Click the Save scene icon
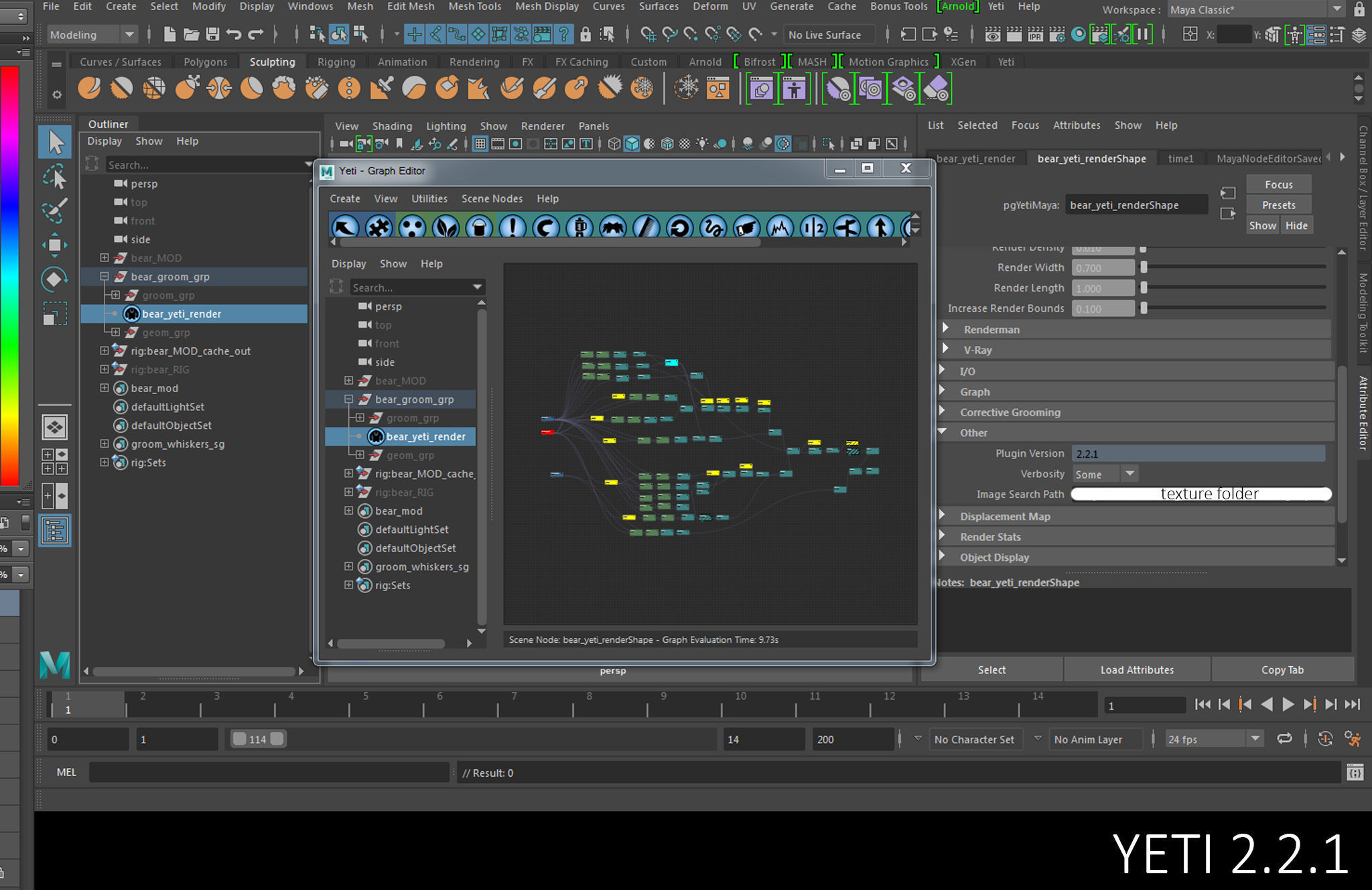 212,34
